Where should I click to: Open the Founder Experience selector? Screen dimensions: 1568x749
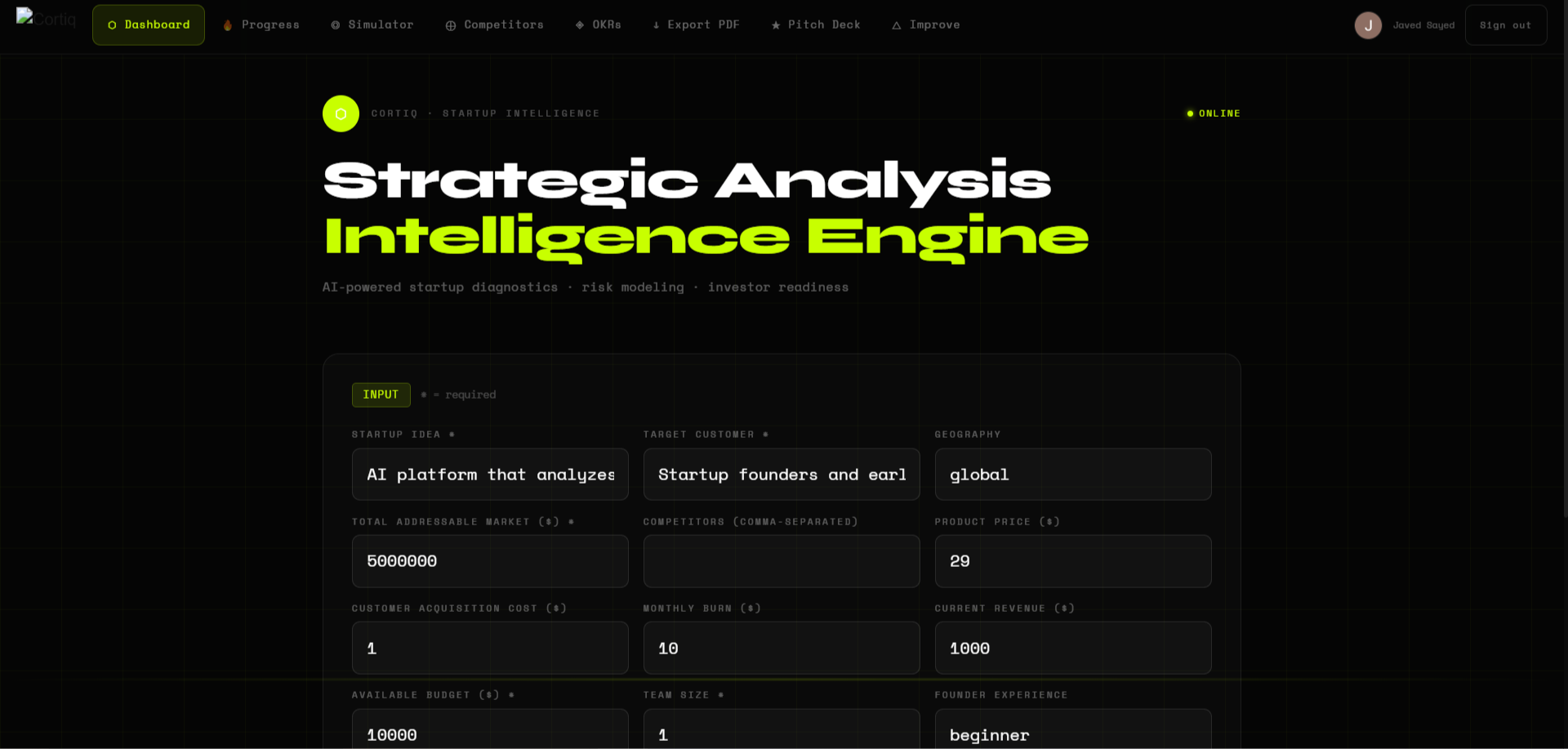point(1072,734)
